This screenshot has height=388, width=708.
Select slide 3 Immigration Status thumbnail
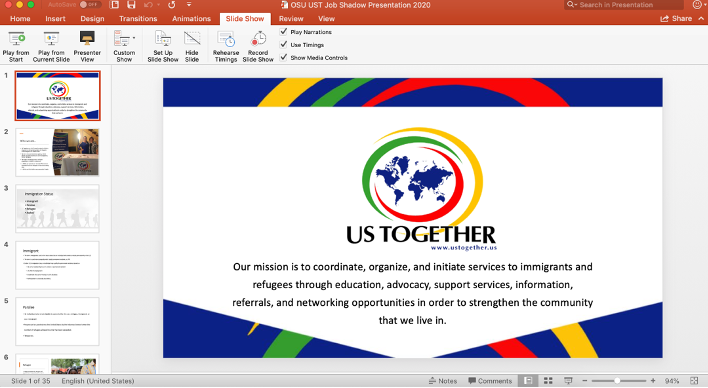(x=57, y=208)
